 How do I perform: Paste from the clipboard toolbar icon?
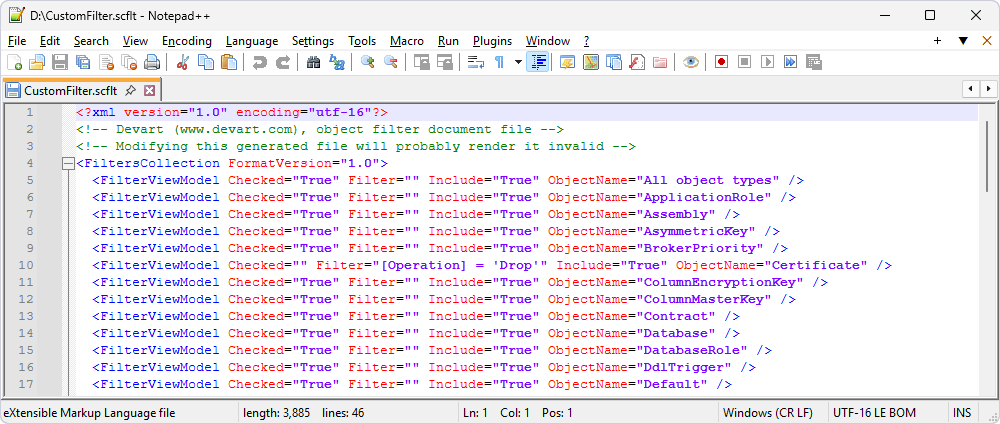[228, 62]
